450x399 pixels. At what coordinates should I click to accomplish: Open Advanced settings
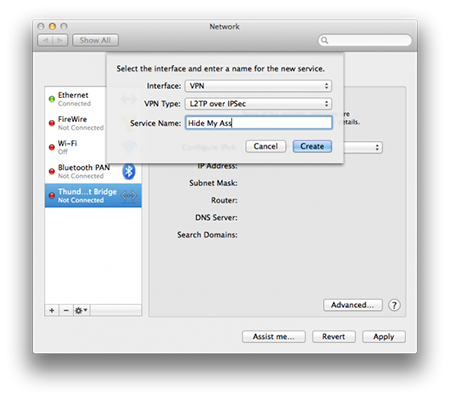click(353, 305)
